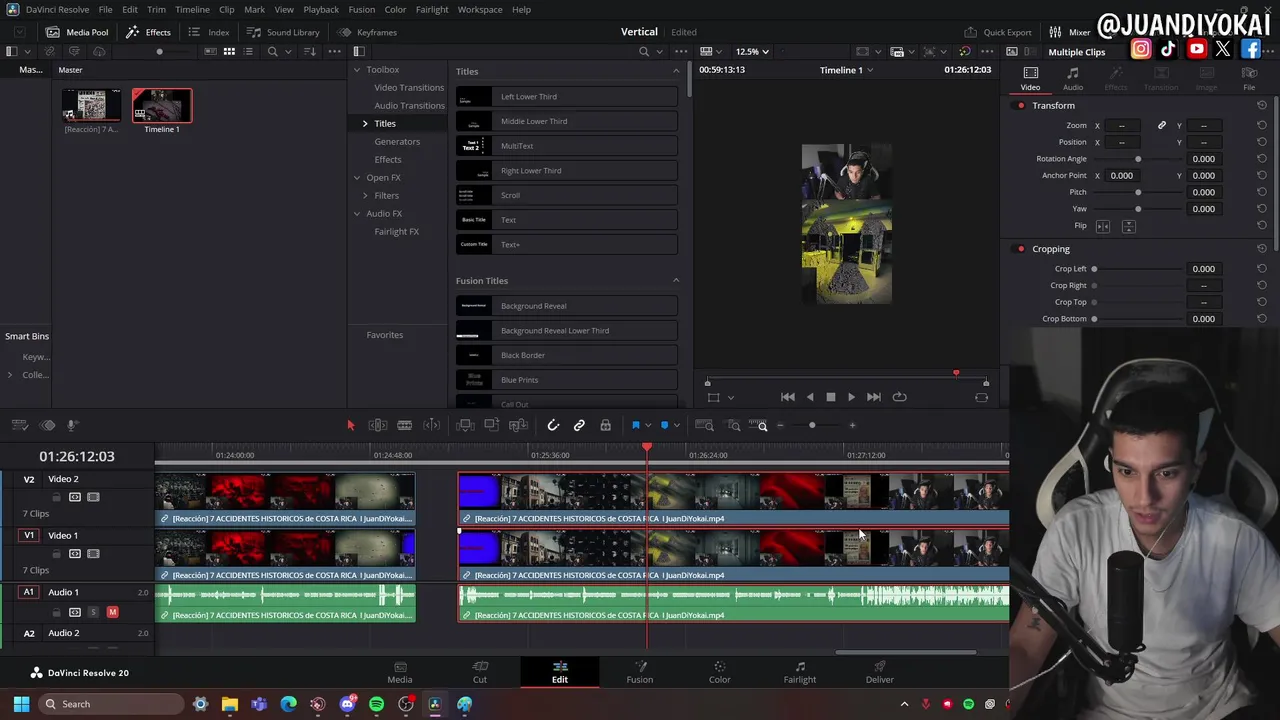Toggle timeline Snapping magnet icon
1280x720 pixels.
[x=553, y=426]
